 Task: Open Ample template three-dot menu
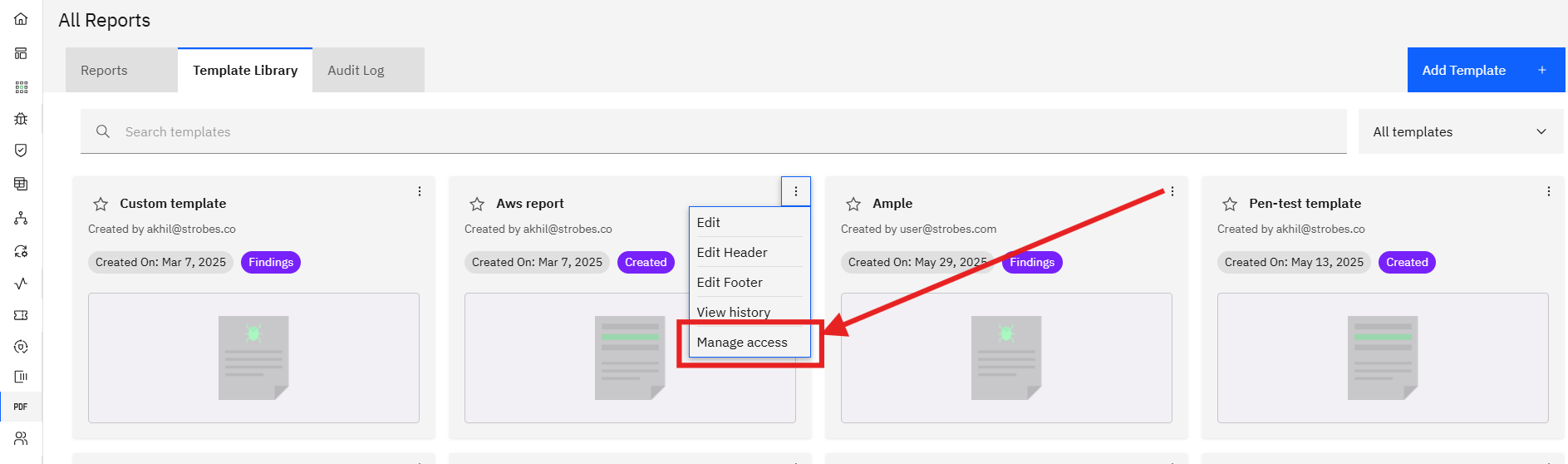[1172, 191]
